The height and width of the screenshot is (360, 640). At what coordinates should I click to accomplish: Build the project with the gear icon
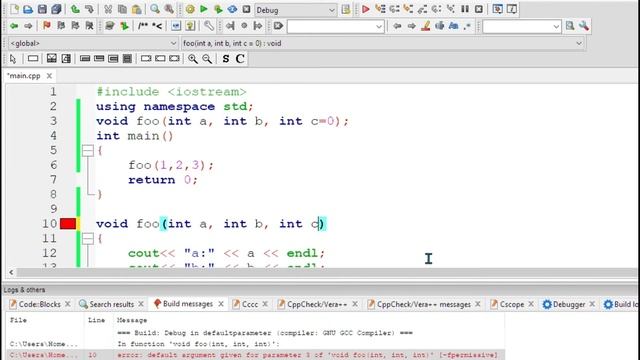click(190, 9)
